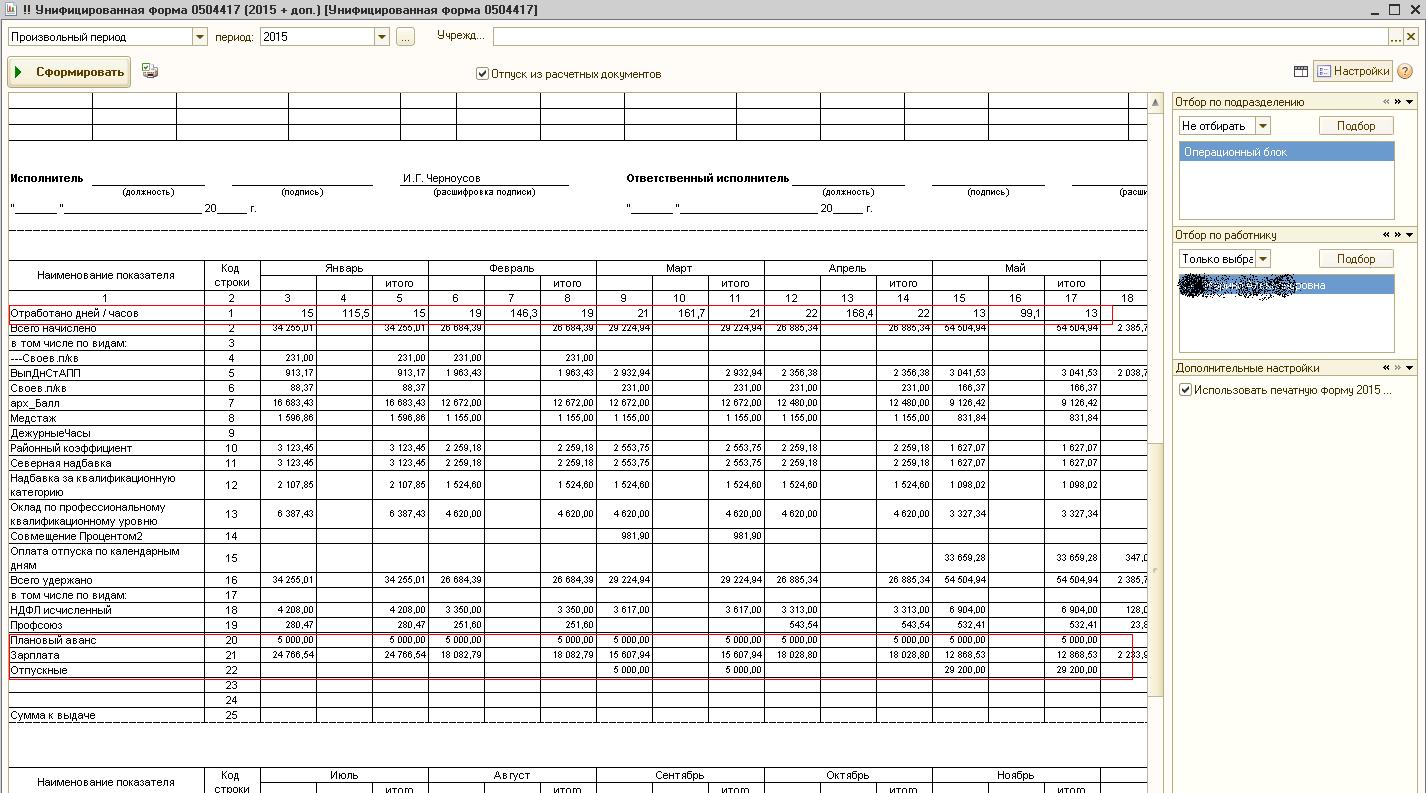Click the Февраль column header
Image resolution: width=1426 pixels, height=793 pixels.
coord(512,268)
